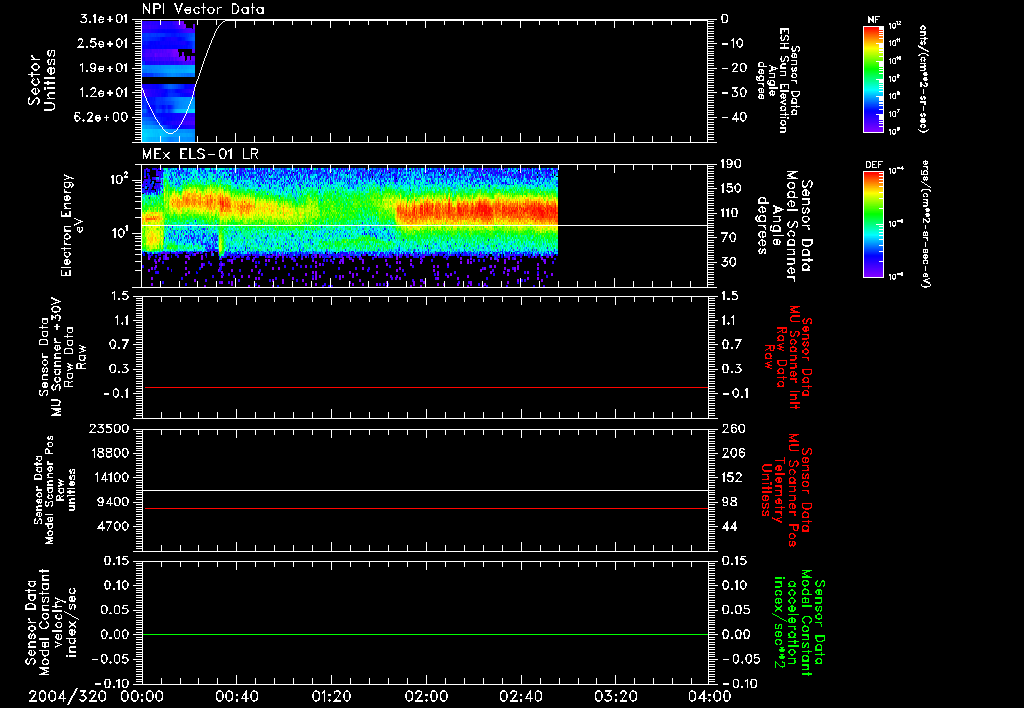Click the "152" telemetry axis tick
The width and height of the screenshot is (1024, 708).
coord(732,477)
